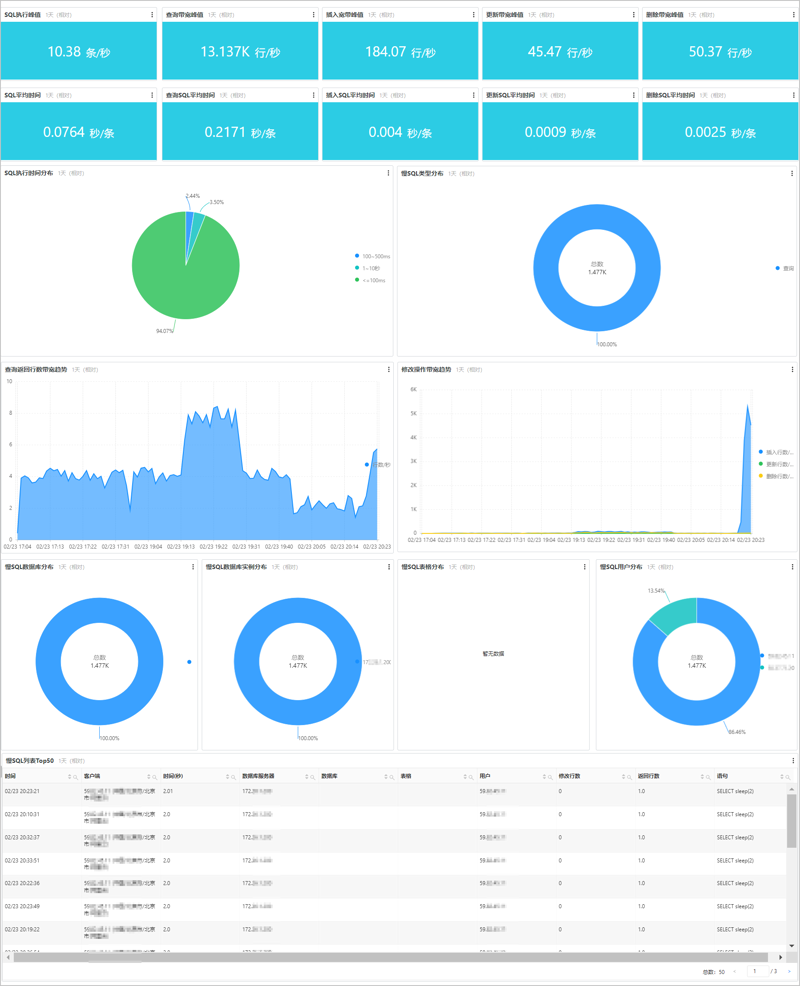Expand the options menu for 慢SQL列表Top50 table
This screenshot has width=800, height=986.
tap(793, 760)
